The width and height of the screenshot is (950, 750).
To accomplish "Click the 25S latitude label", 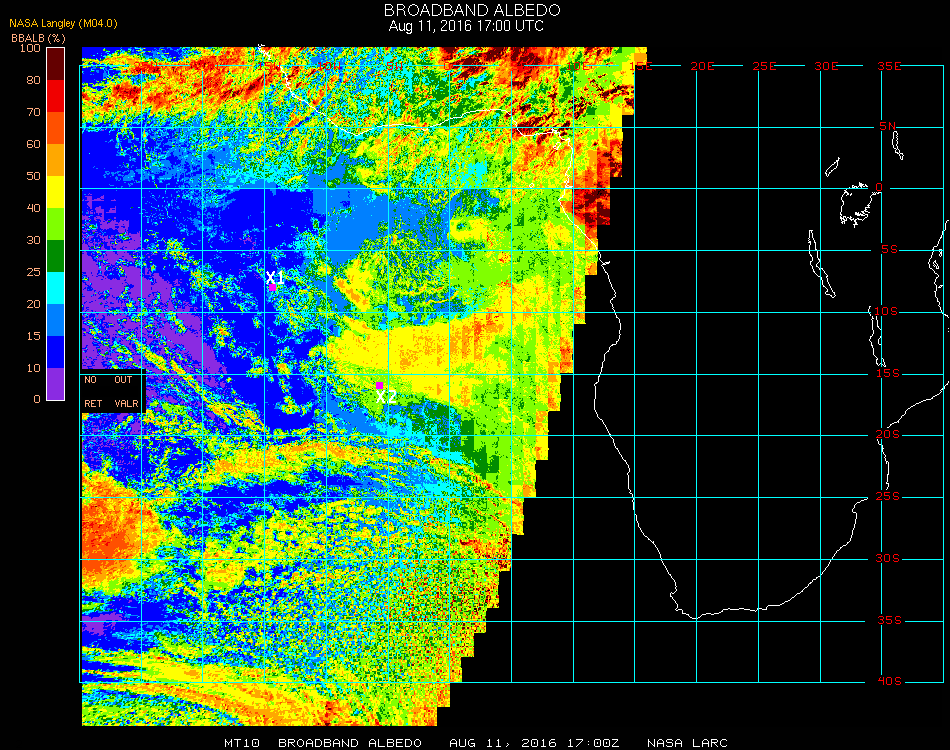I will [888, 496].
